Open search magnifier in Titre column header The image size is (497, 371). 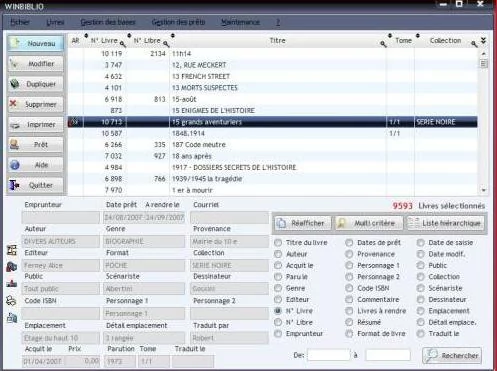coord(383,44)
